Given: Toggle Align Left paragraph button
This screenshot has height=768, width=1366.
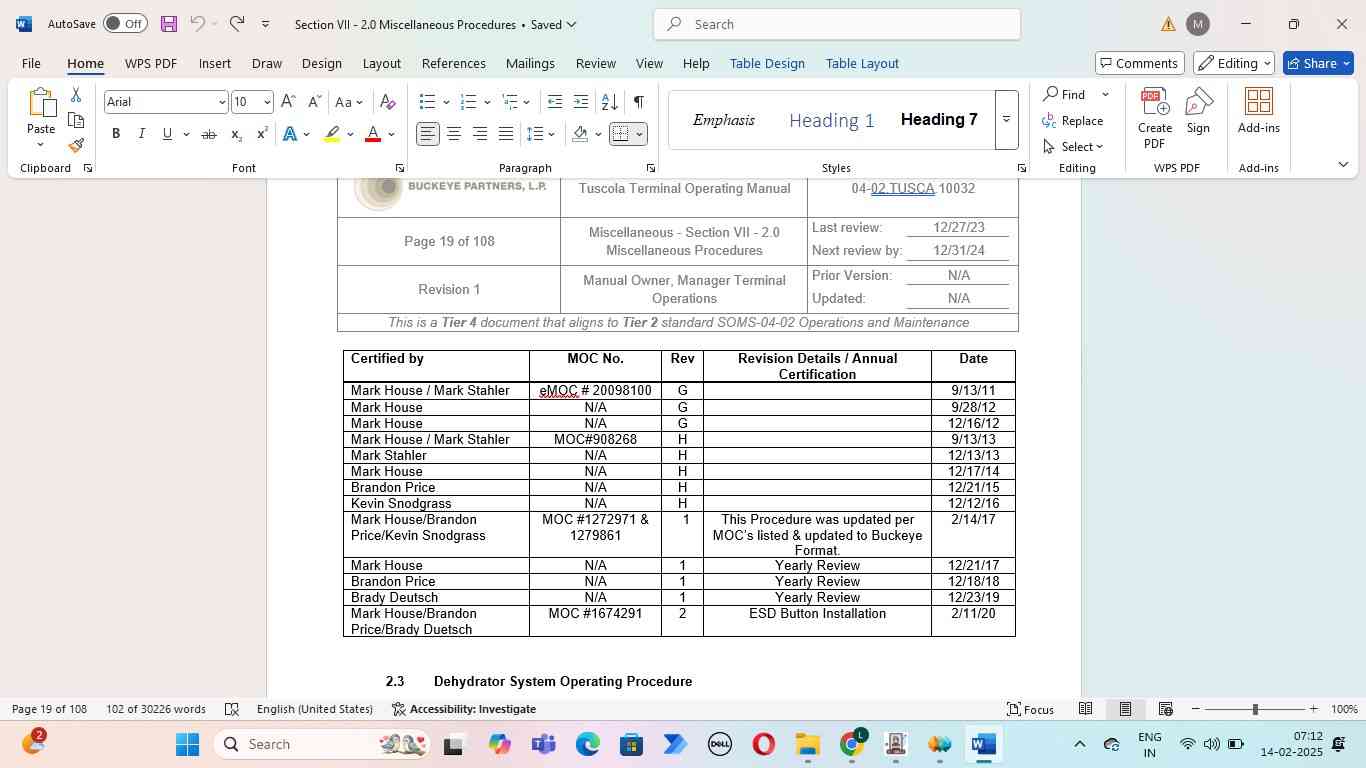Looking at the screenshot, I should [x=428, y=134].
